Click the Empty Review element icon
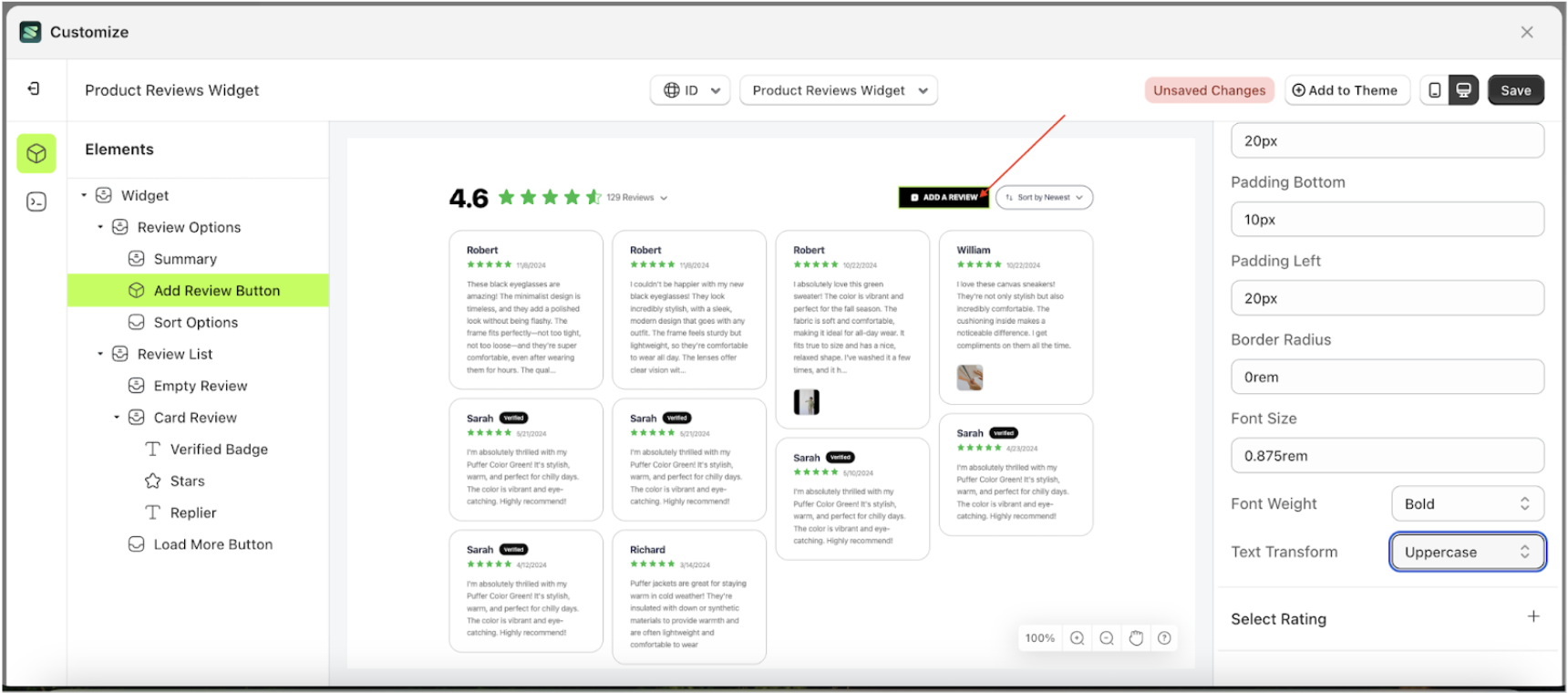Screen dimensions: 1568x693 (136, 386)
